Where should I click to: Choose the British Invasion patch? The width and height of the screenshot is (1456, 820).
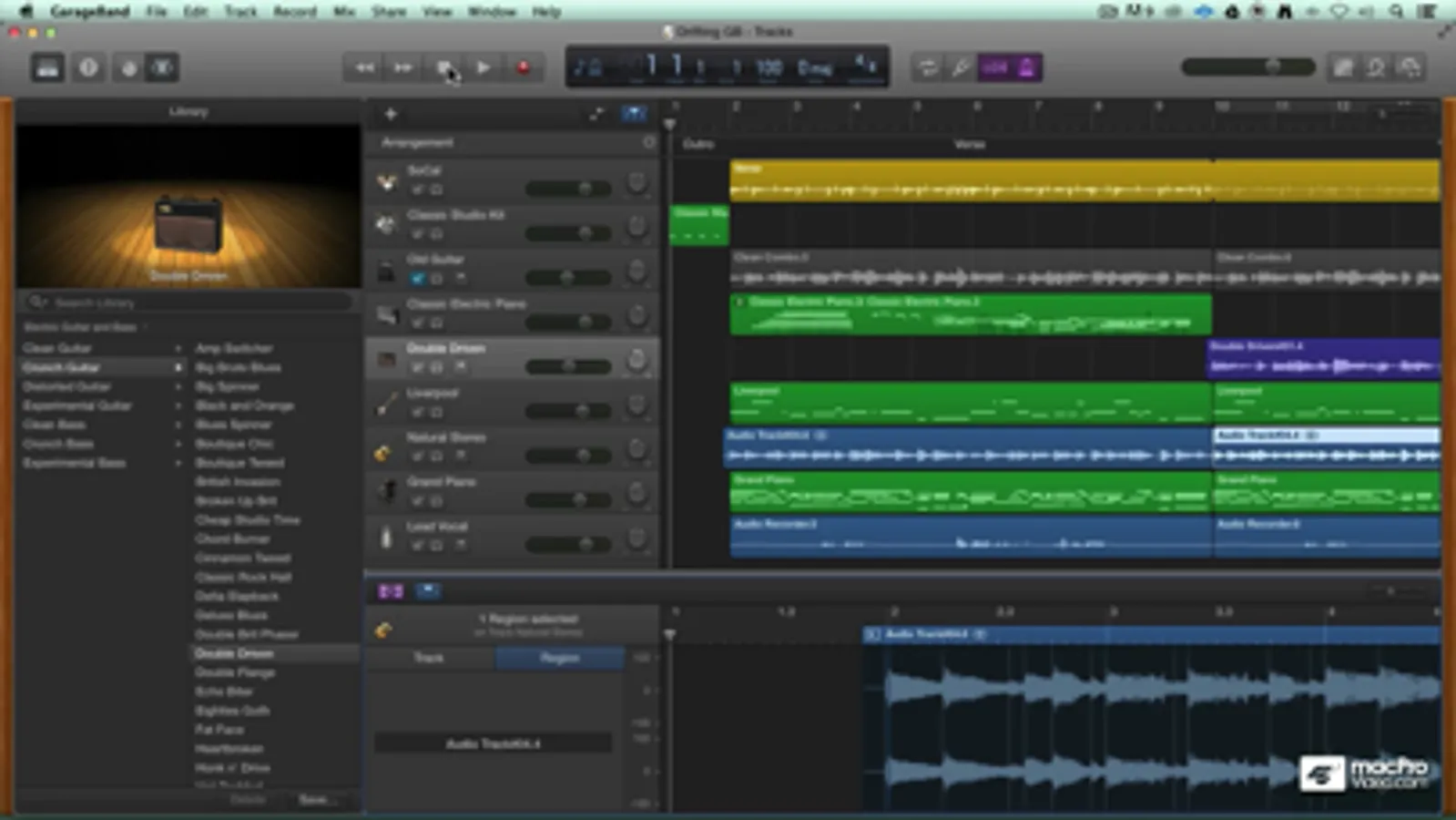(x=238, y=482)
